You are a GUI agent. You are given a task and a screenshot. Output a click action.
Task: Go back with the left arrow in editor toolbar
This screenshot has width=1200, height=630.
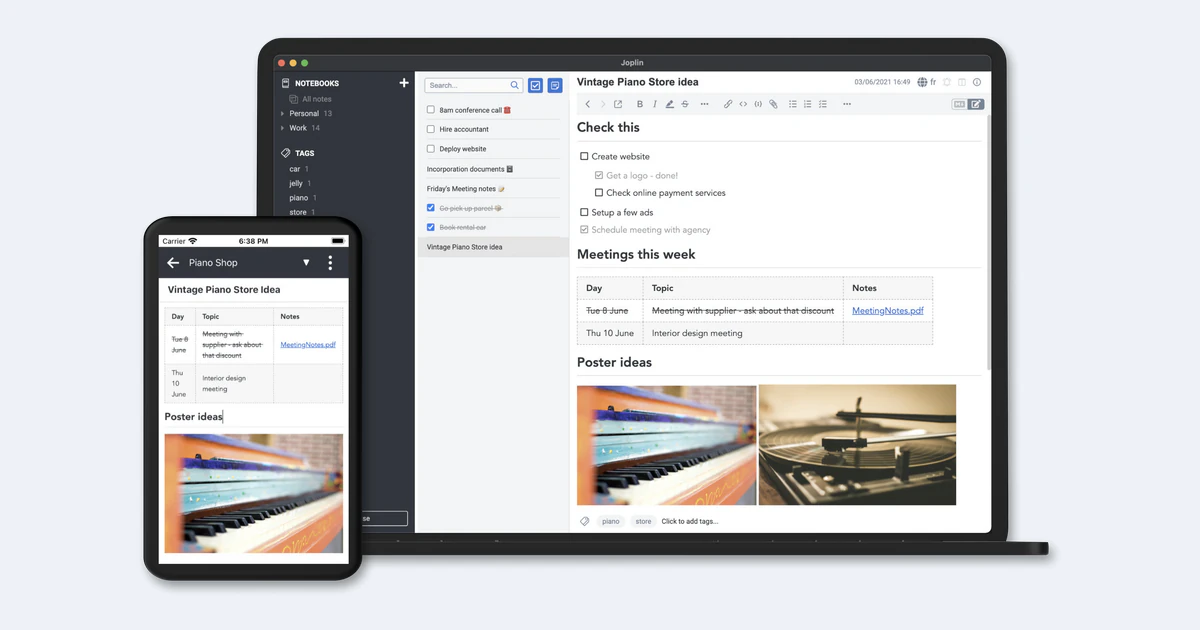click(x=588, y=104)
